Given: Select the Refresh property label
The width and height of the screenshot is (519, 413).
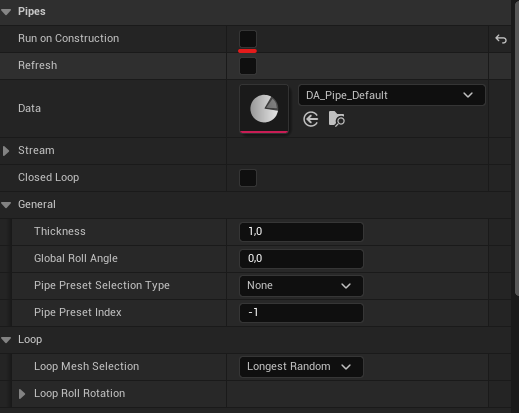Looking at the screenshot, I should (38, 65).
